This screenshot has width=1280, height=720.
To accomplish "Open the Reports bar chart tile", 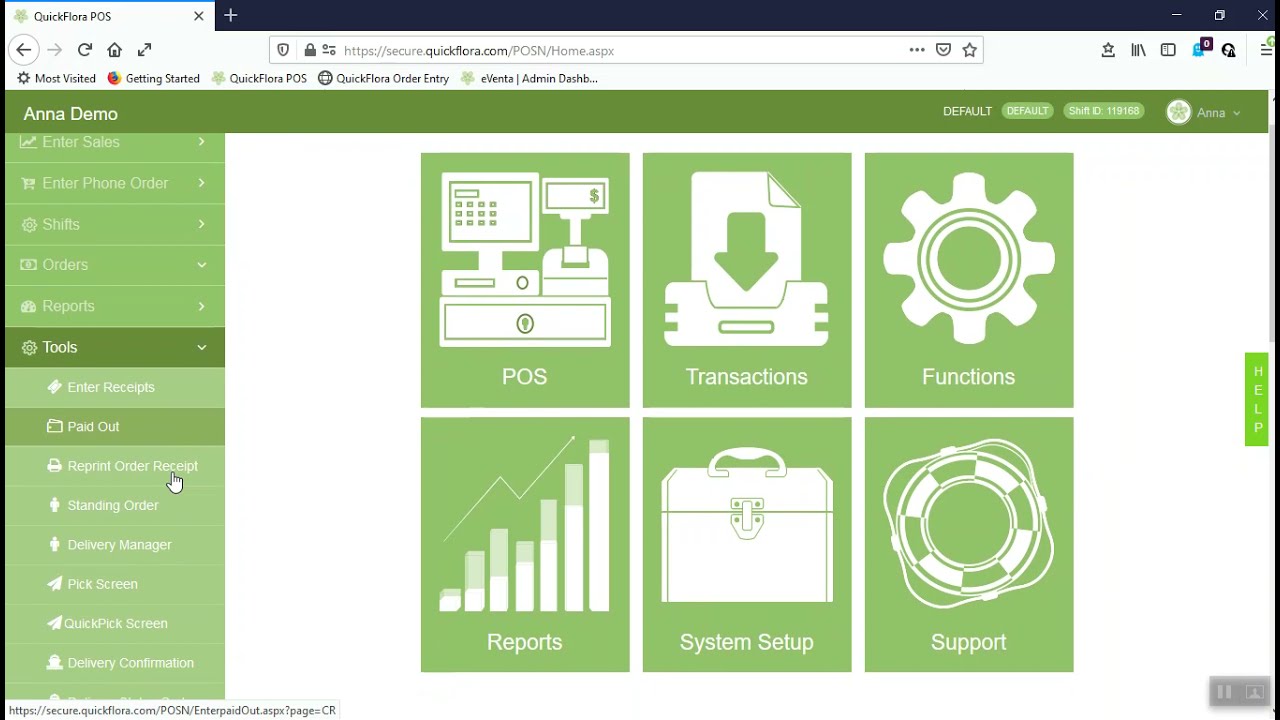I will click(525, 545).
